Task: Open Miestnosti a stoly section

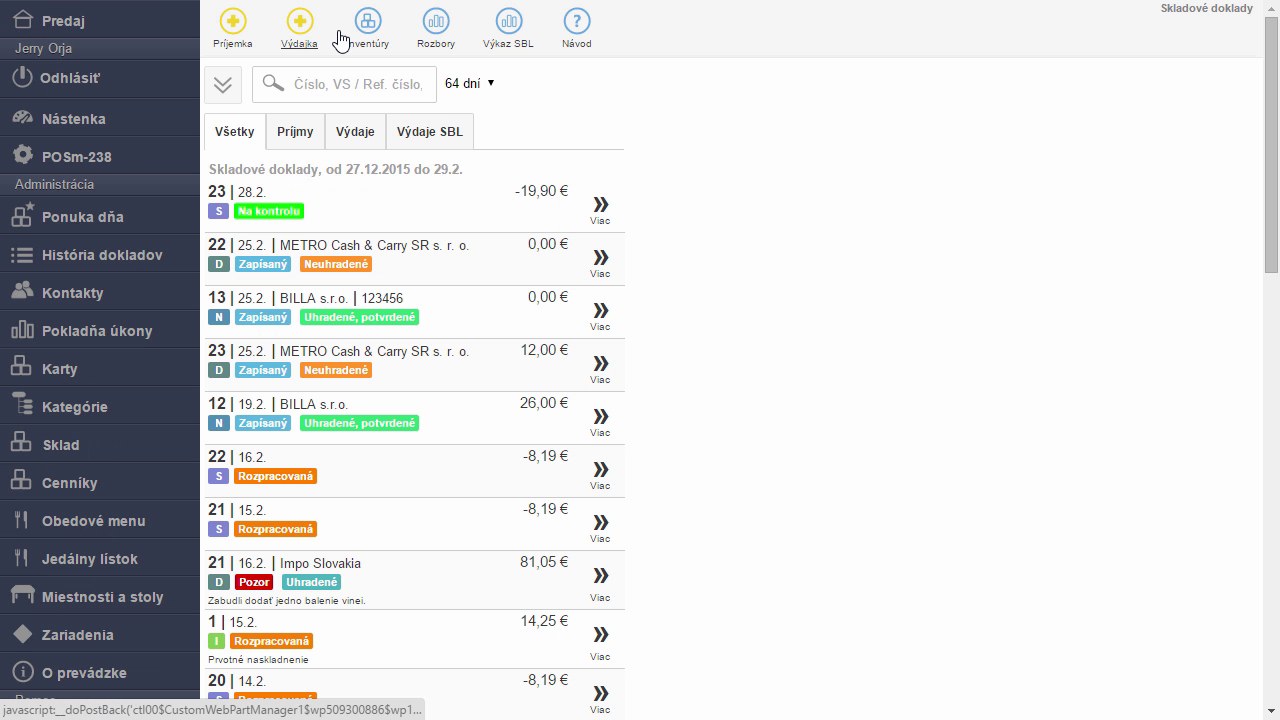Action: coord(100,596)
